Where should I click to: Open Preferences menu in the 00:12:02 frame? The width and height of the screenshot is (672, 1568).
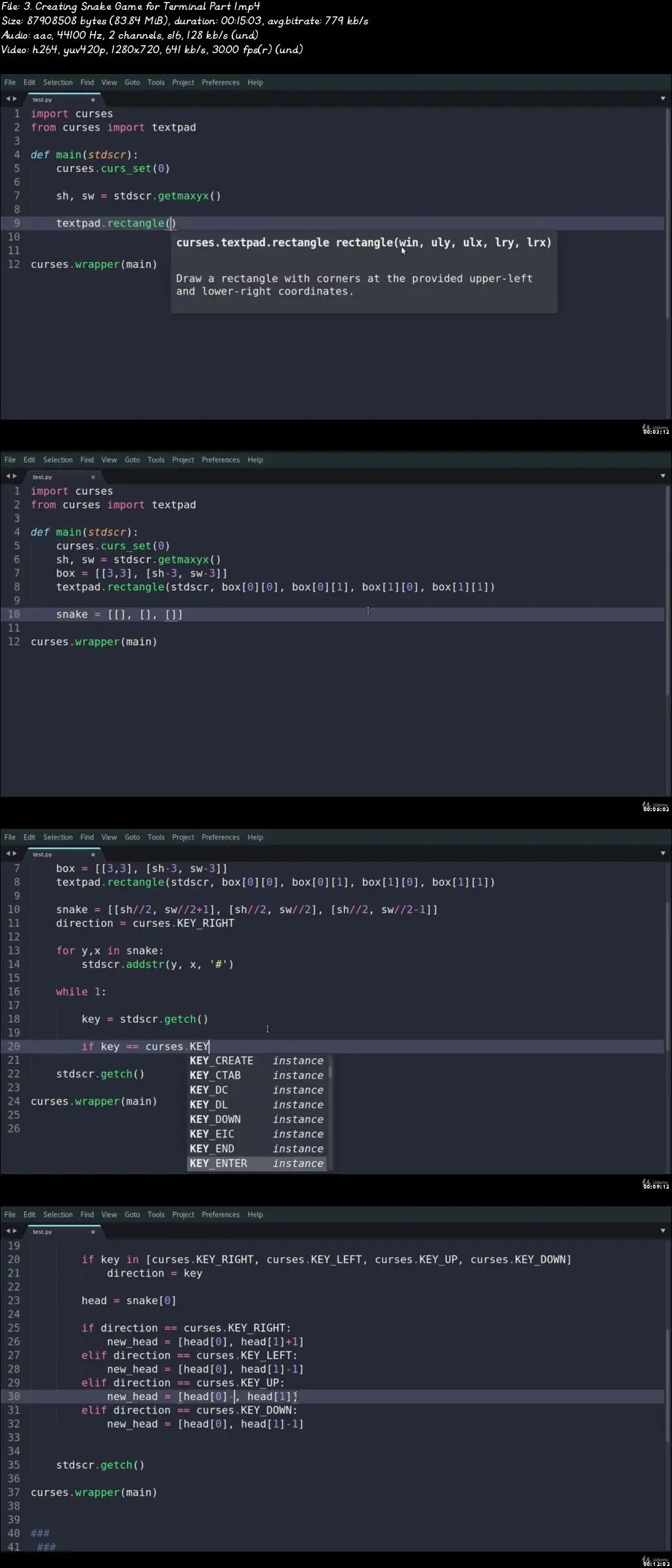tap(220, 1215)
